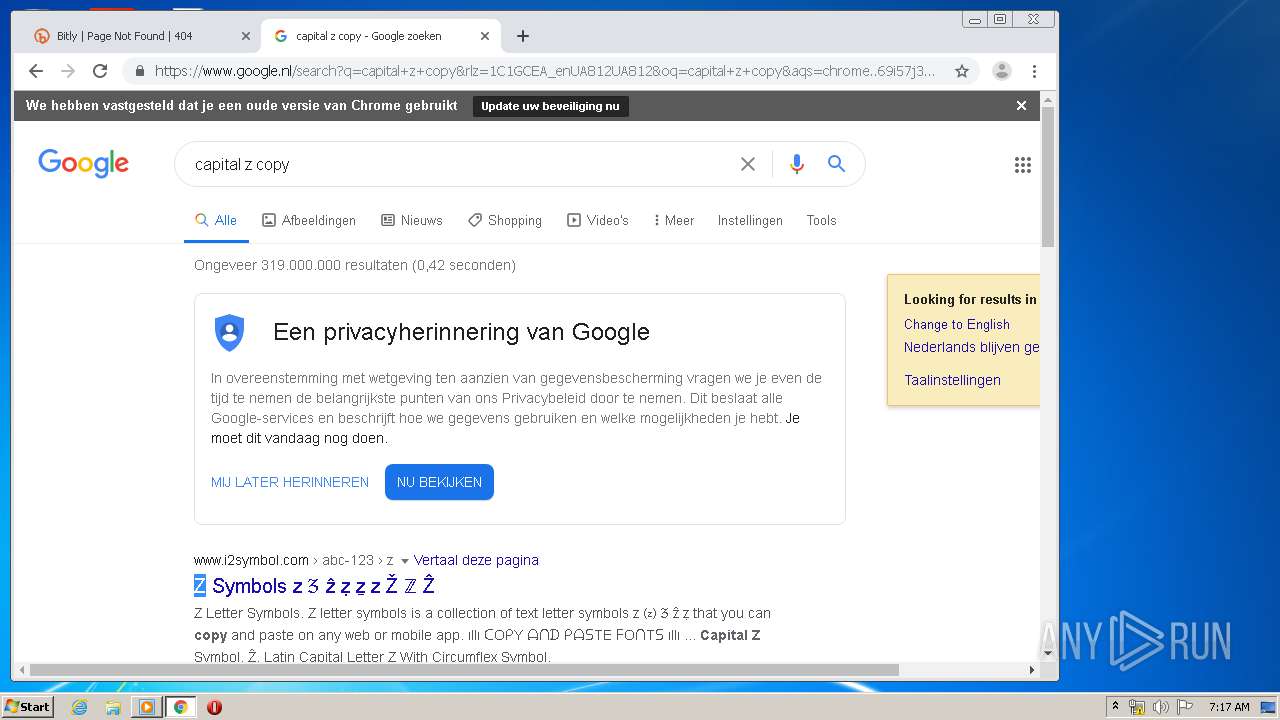1280x720 pixels.
Task: Click the taskbar clock 7:17 AM
Action: click(1229, 707)
